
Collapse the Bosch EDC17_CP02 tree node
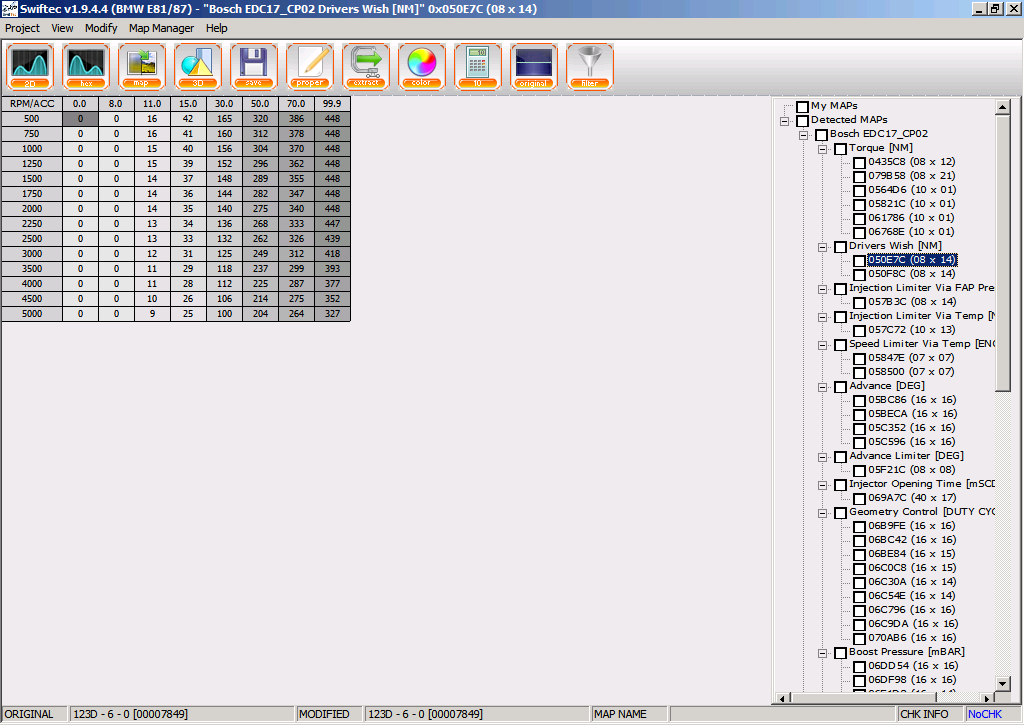pyautogui.click(x=803, y=135)
